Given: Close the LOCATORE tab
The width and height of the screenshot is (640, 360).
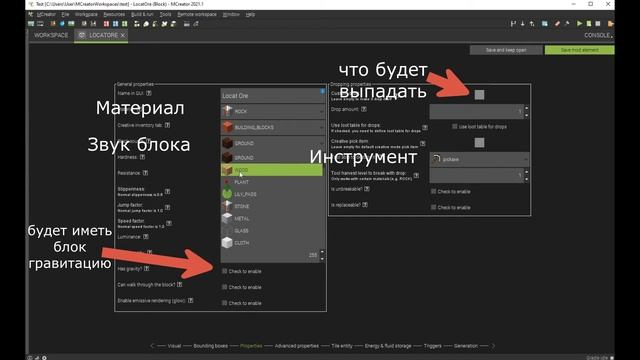Looking at the screenshot, I should (x=122, y=36).
